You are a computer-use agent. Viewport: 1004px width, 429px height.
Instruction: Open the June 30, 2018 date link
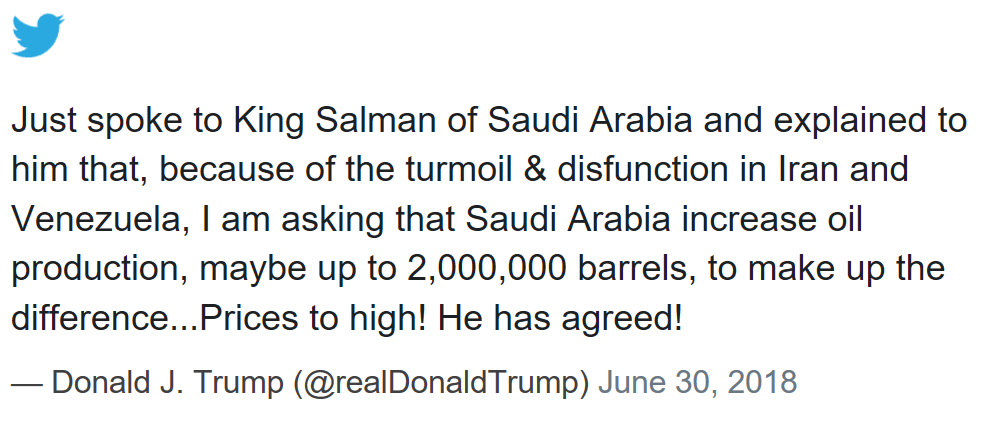click(x=697, y=382)
